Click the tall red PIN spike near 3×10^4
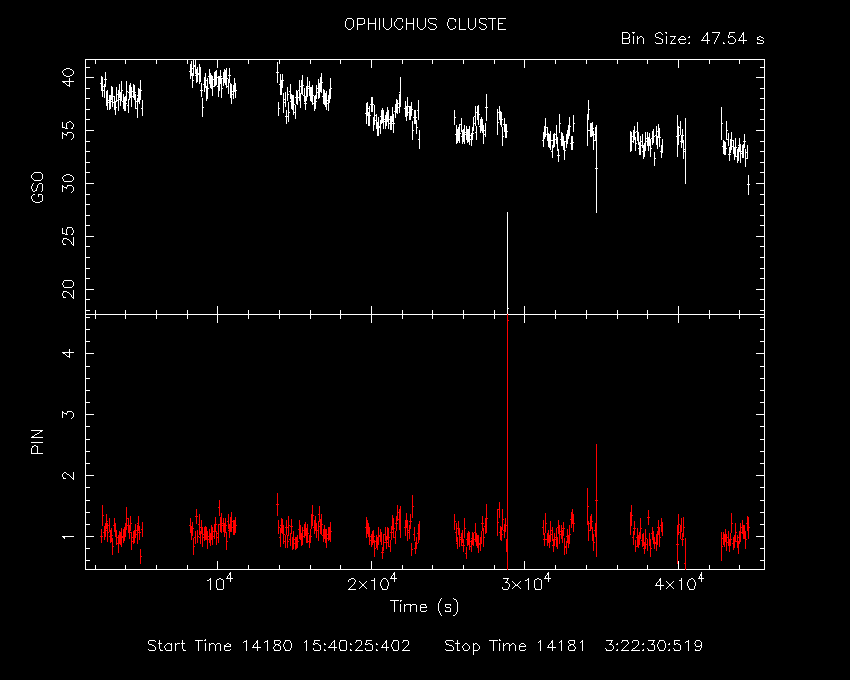850x680 pixels. pos(507,442)
